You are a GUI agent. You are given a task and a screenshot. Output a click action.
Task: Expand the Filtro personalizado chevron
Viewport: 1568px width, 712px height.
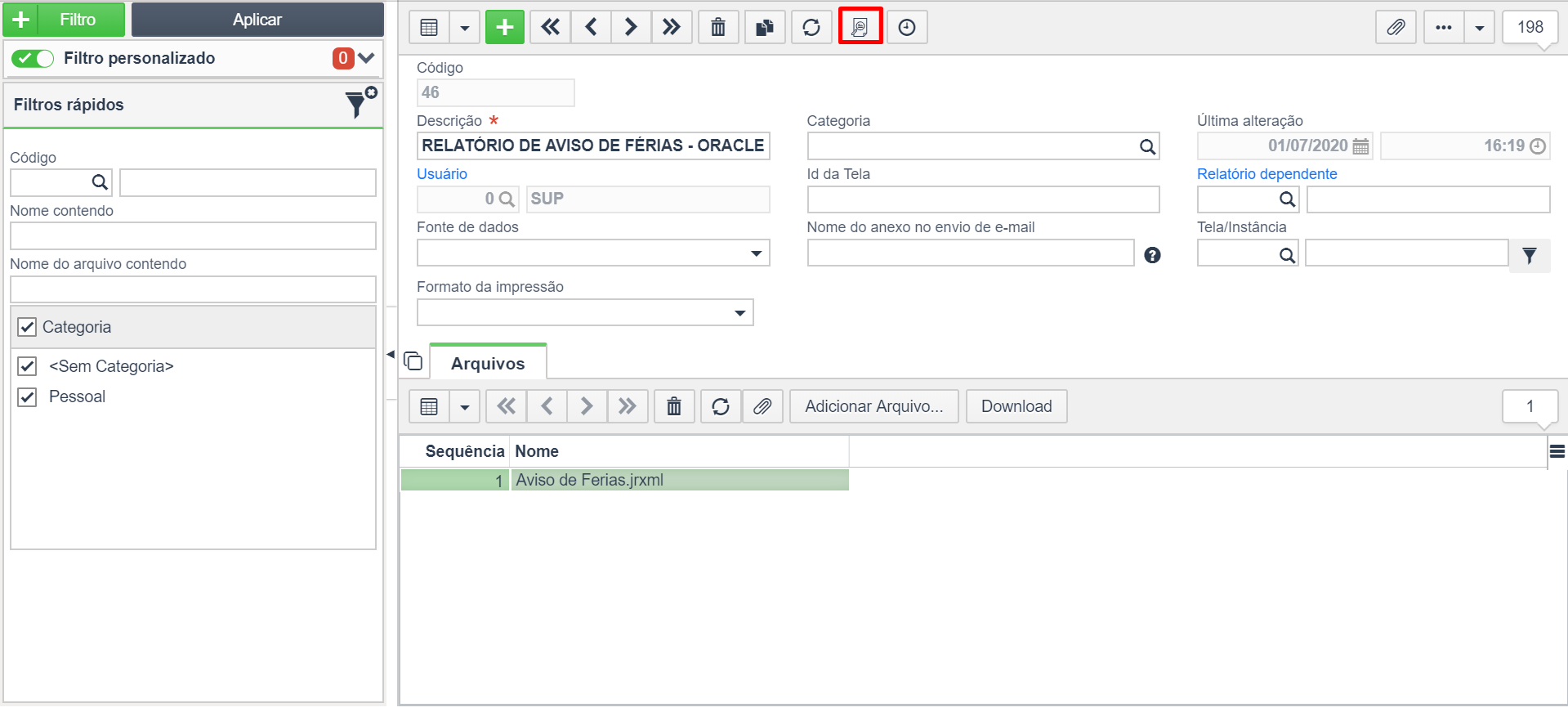coord(366,58)
